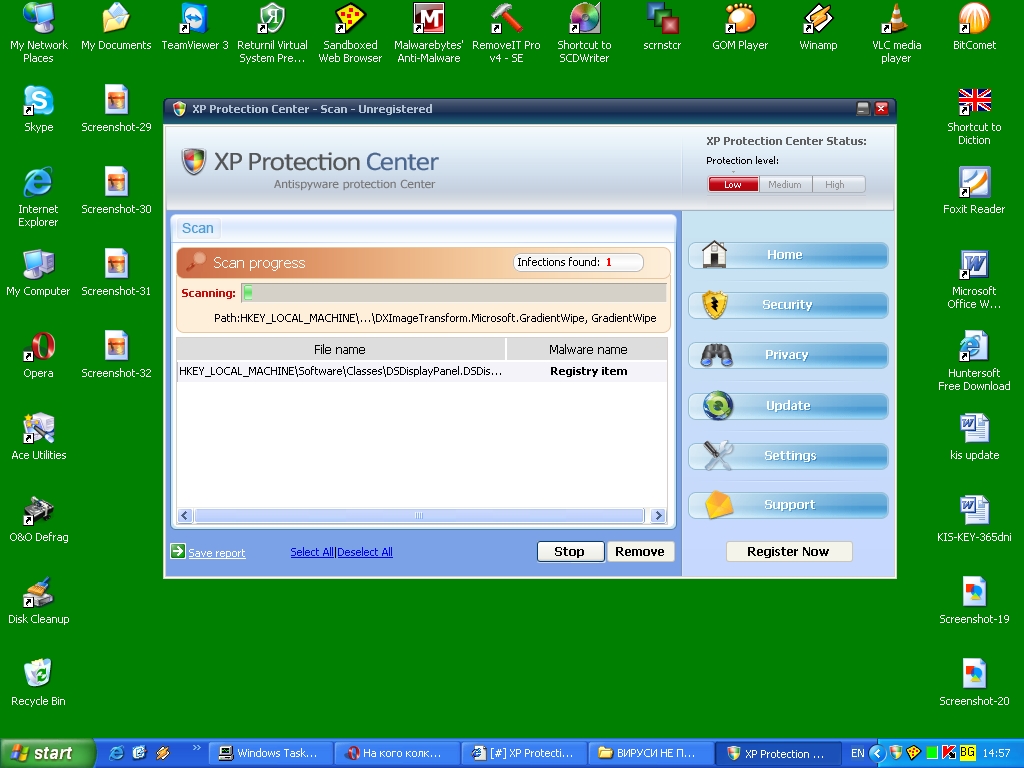Select the Foxit Reader desktop icon
This screenshot has height=768, width=1024.
pyautogui.click(x=974, y=191)
